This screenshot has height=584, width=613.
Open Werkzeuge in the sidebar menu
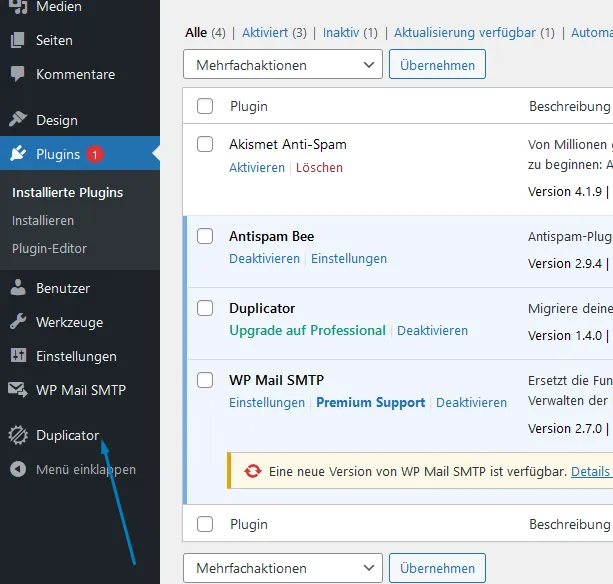pyautogui.click(x=70, y=322)
